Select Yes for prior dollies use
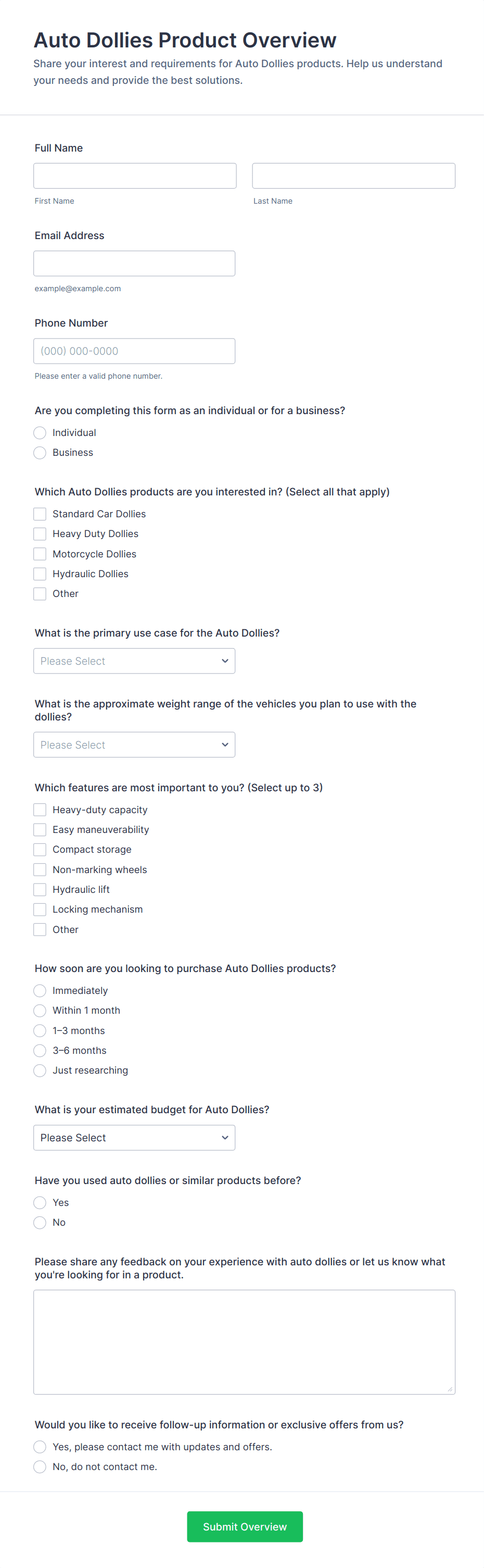 (x=40, y=1203)
